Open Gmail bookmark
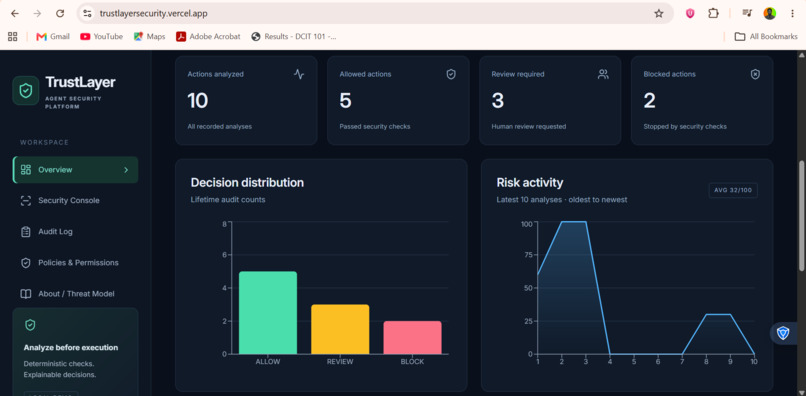806x396 pixels. click(x=53, y=37)
